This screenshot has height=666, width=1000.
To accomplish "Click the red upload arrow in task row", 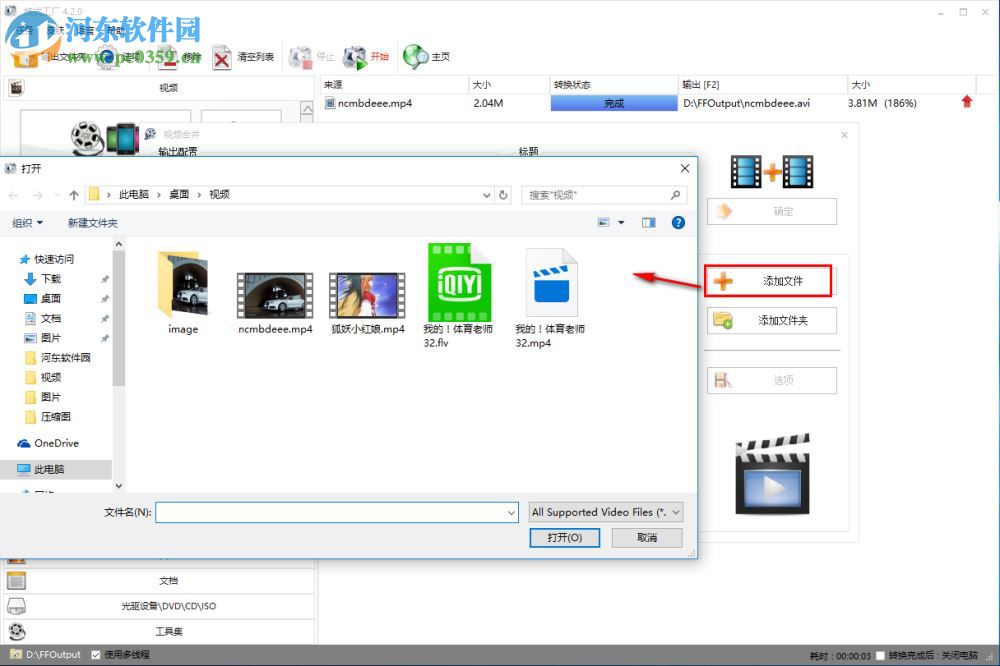I will click(967, 102).
